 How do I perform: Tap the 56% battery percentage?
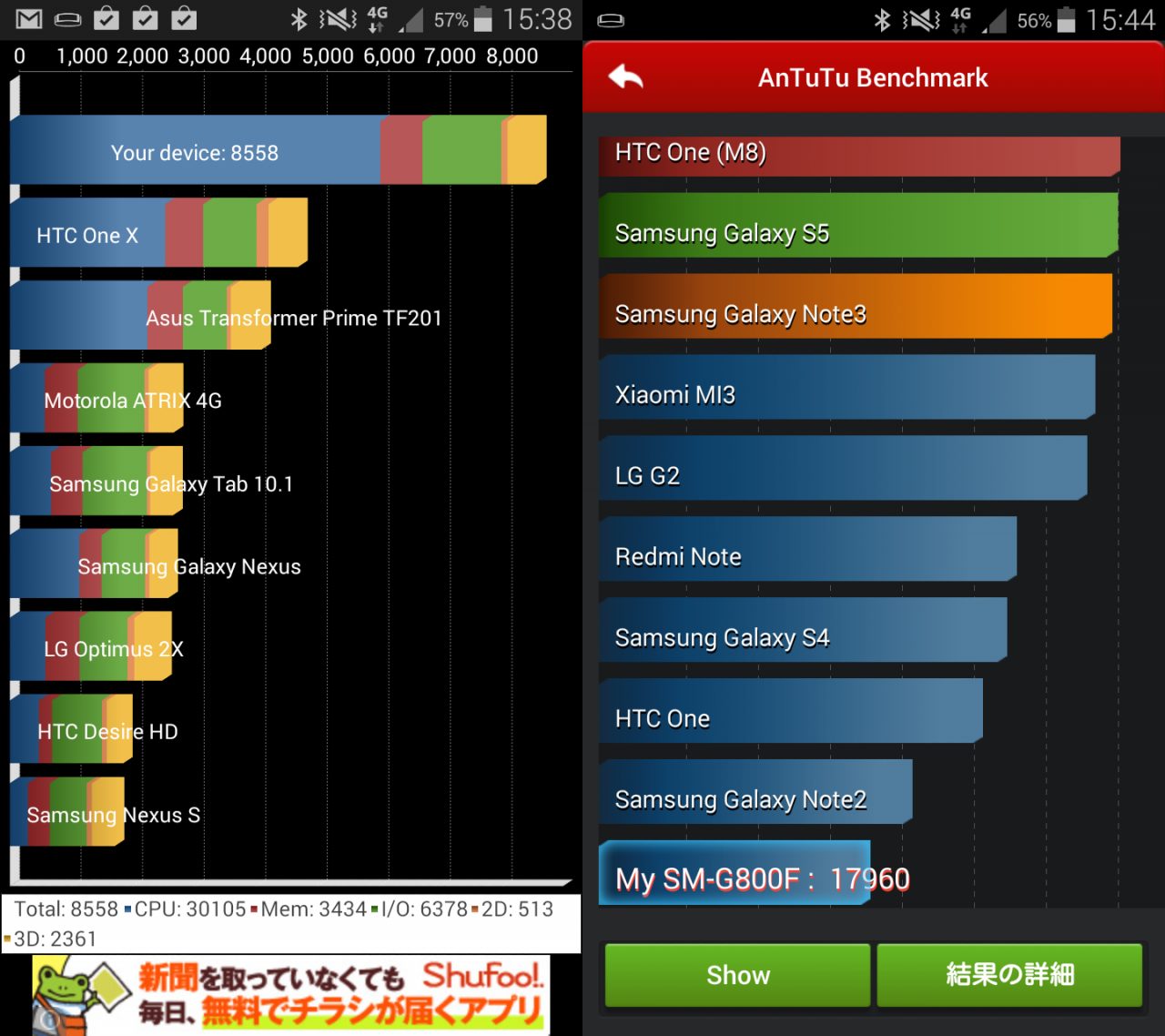(x=1035, y=21)
